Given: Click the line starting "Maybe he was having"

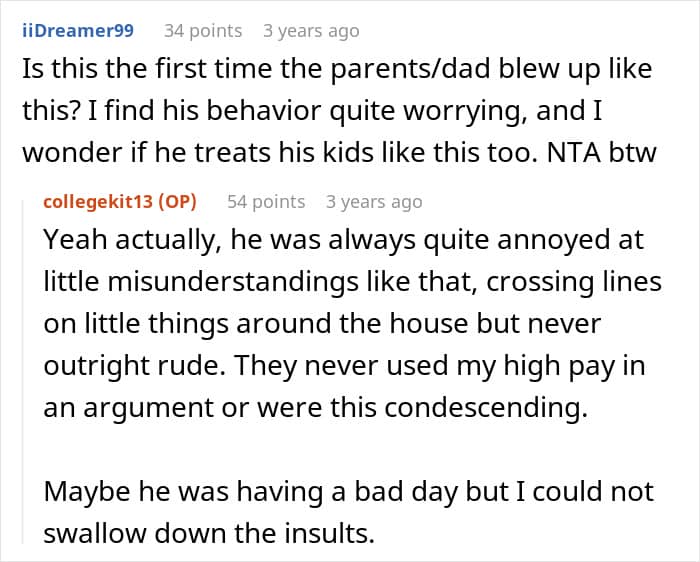Looking at the screenshot, I should [348, 493].
